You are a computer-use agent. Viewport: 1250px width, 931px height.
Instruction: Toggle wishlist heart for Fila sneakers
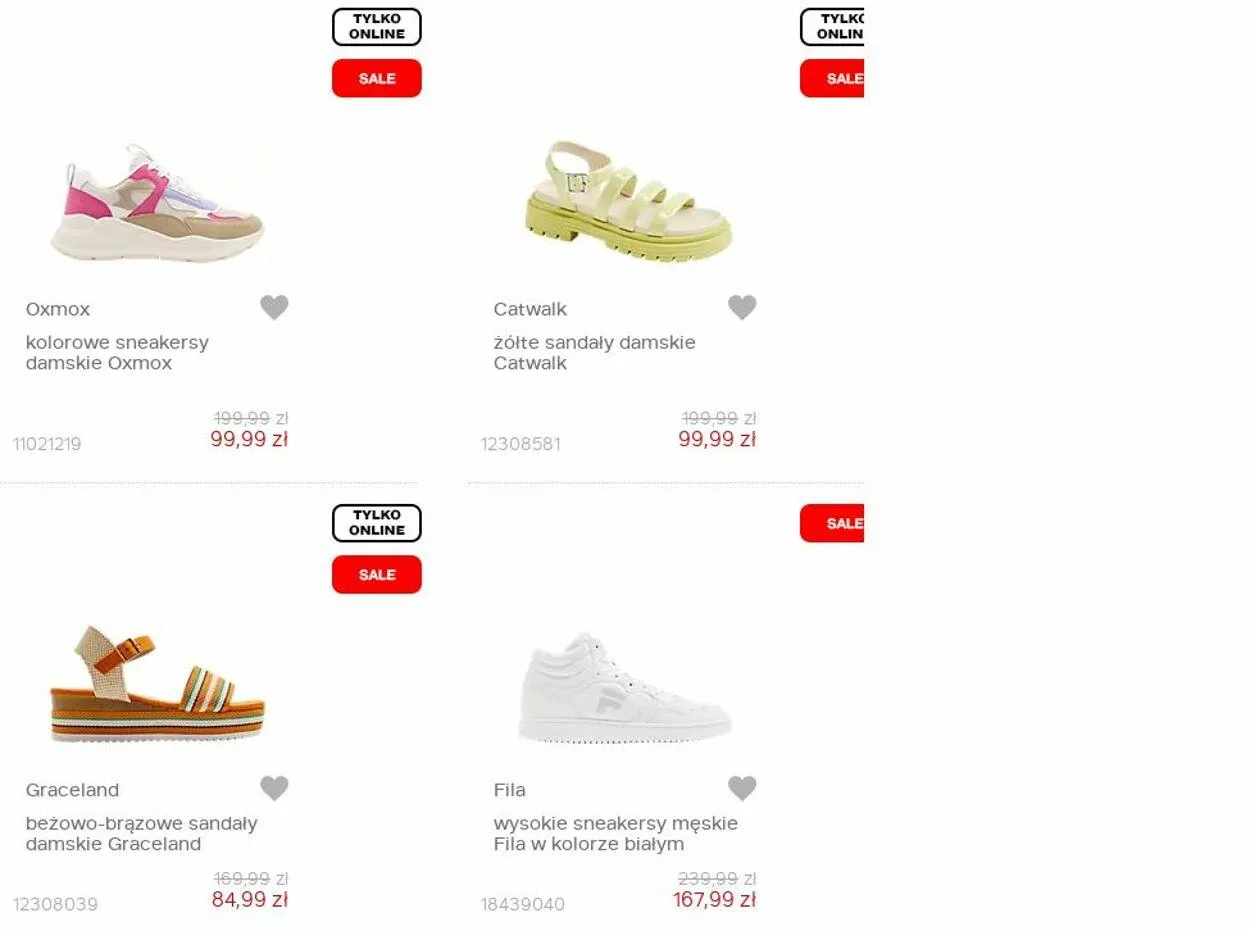pos(742,788)
